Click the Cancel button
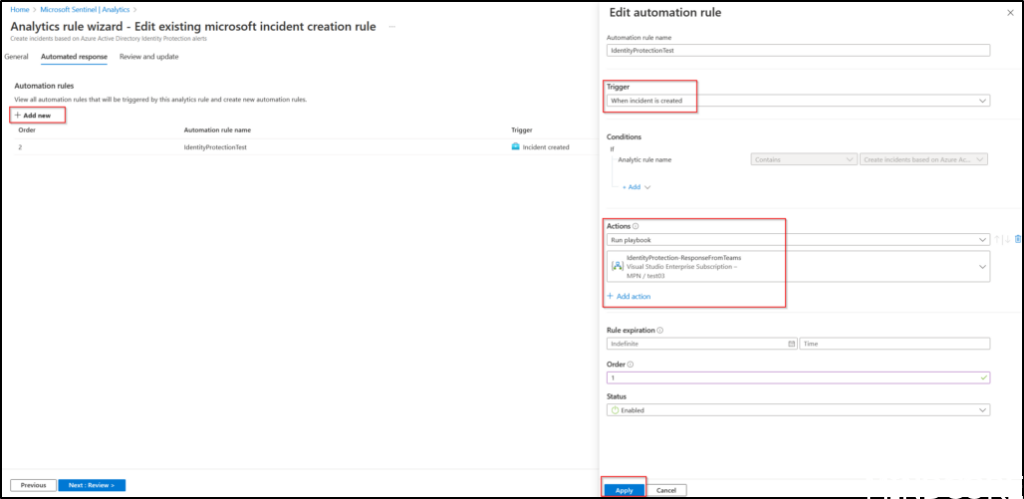The width and height of the screenshot is (1024, 499). point(666,490)
